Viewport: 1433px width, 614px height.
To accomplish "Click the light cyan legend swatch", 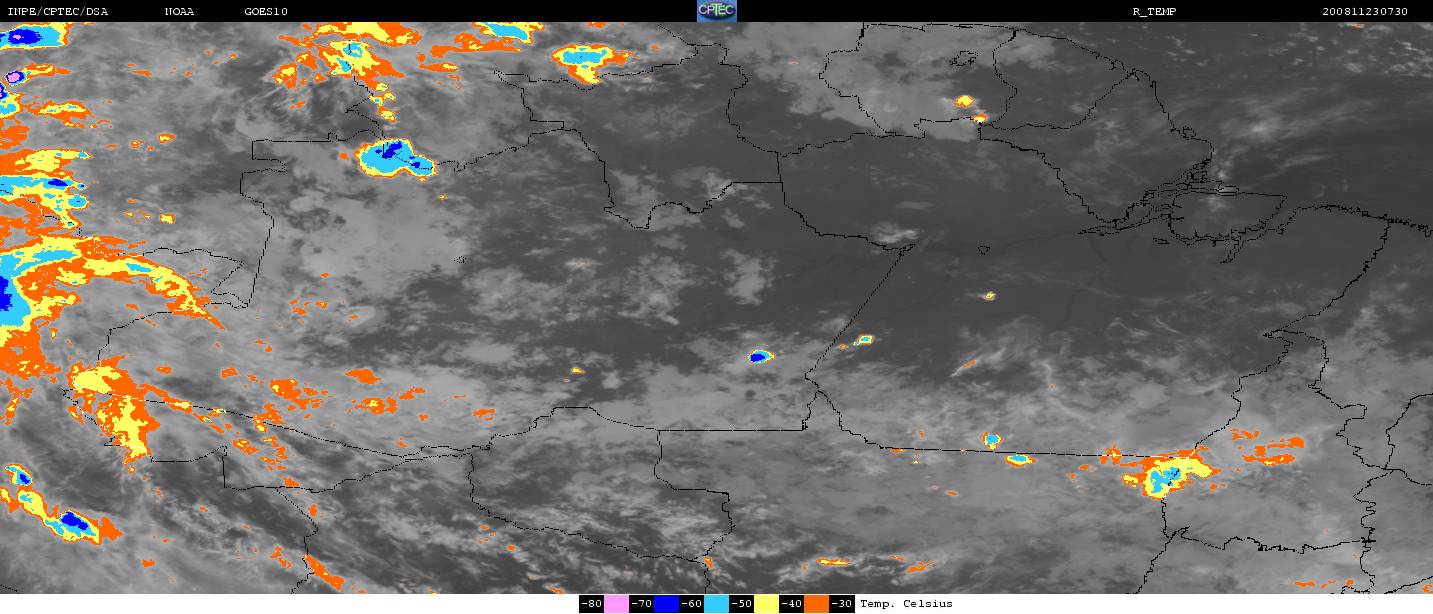I will click(x=716, y=604).
